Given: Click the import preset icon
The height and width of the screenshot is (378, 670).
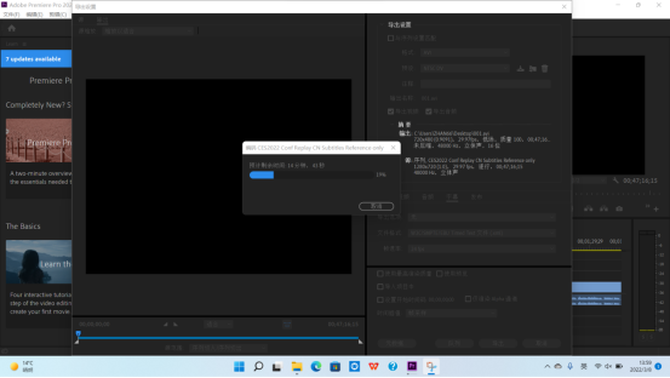Looking at the screenshot, I should point(532,68).
